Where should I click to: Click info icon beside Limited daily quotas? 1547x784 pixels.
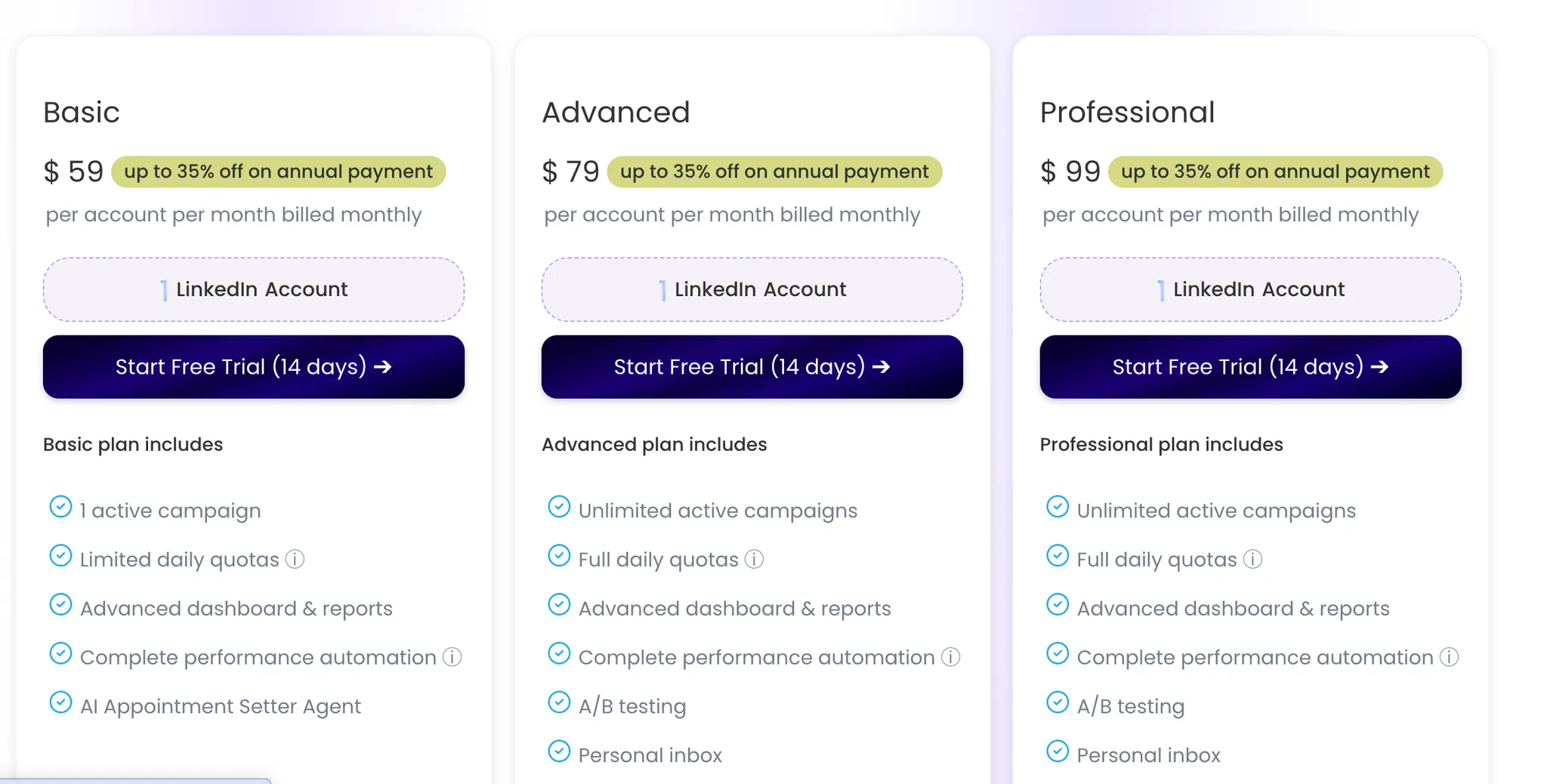pos(295,559)
